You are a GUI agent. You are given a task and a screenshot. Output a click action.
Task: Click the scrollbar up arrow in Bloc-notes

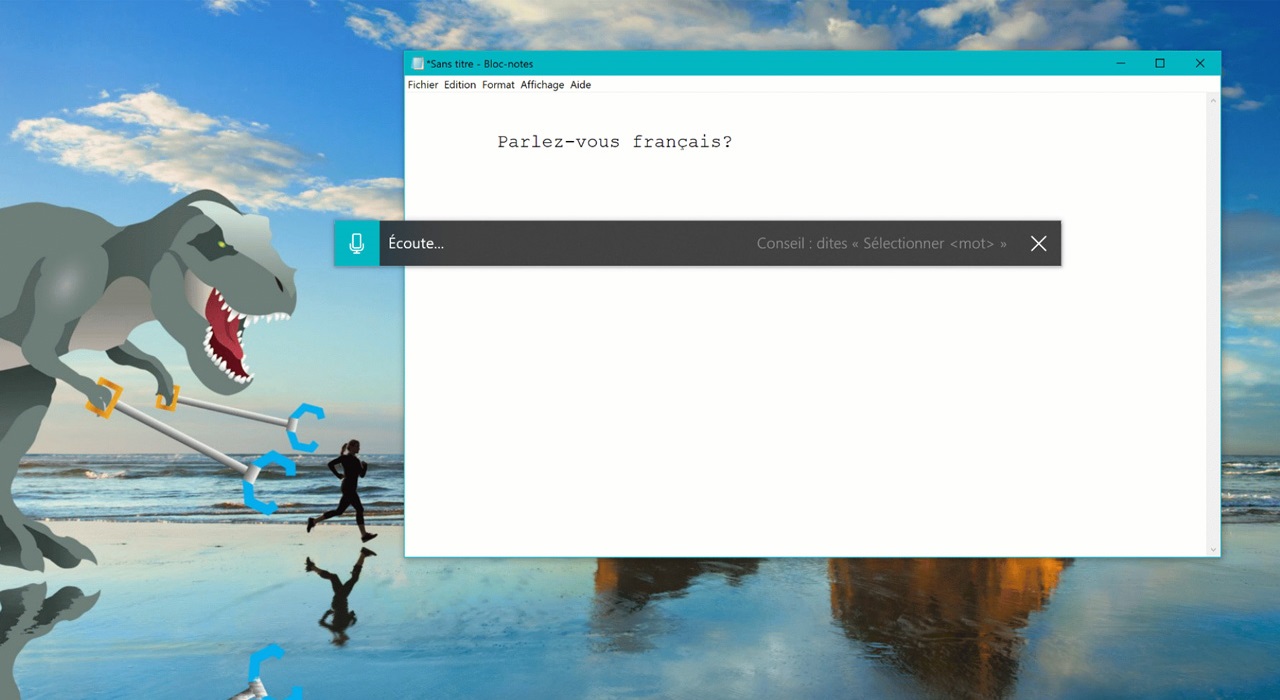[1214, 100]
